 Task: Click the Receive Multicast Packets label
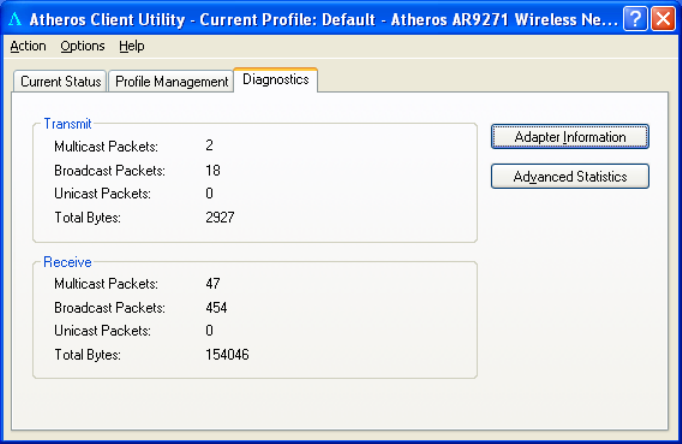(106, 284)
